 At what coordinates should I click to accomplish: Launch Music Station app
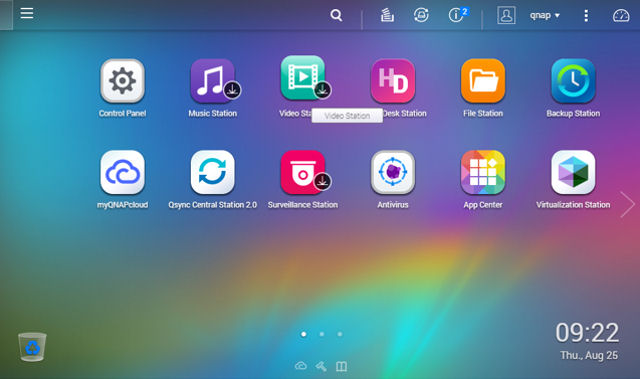[212, 81]
